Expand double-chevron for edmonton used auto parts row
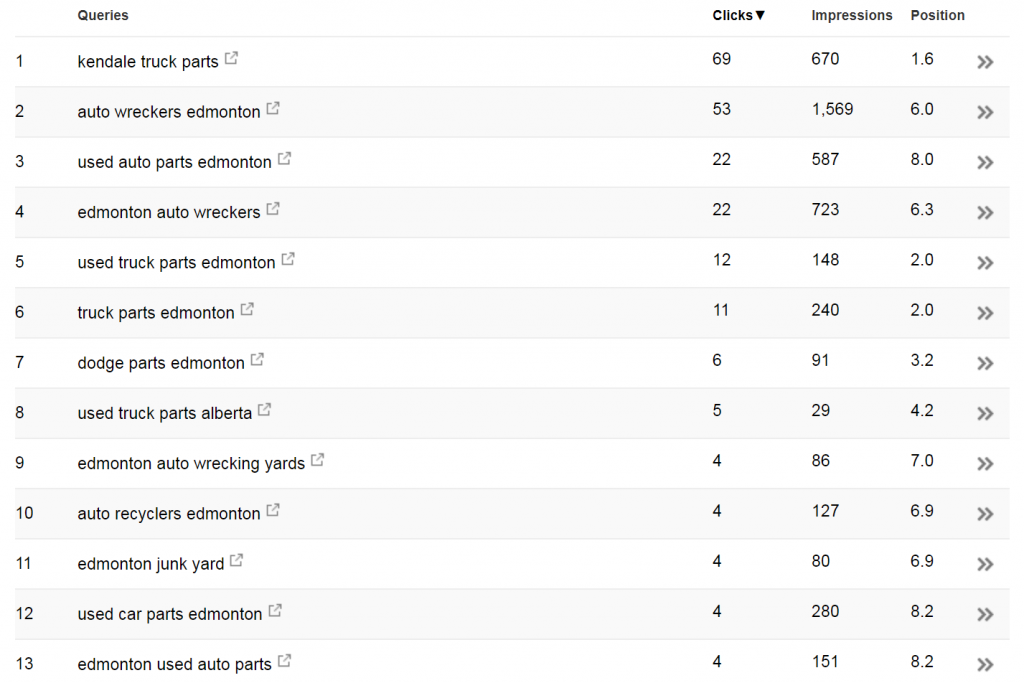Viewport: 1024px width, 683px height. pos(985,665)
